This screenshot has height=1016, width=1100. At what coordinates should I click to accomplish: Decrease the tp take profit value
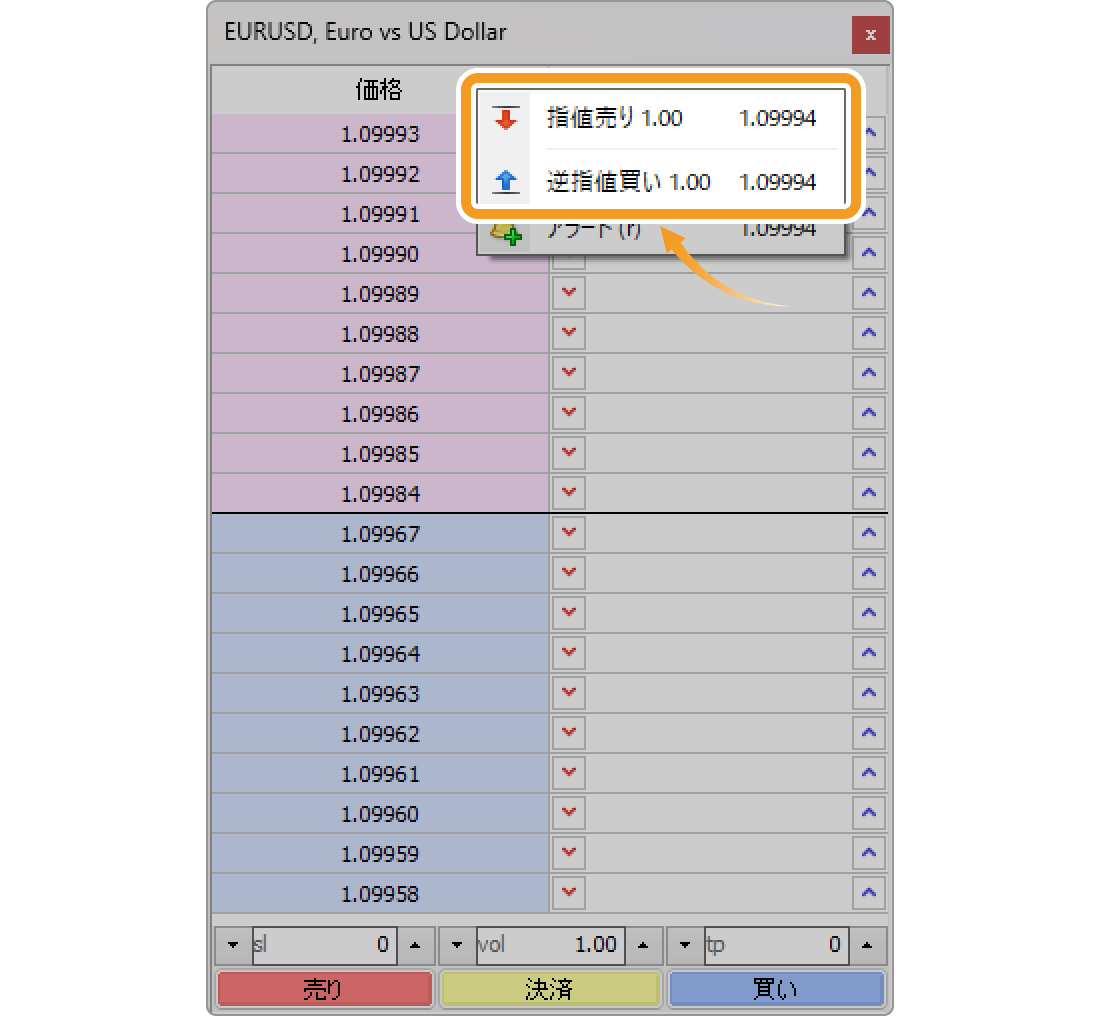tap(685, 945)
